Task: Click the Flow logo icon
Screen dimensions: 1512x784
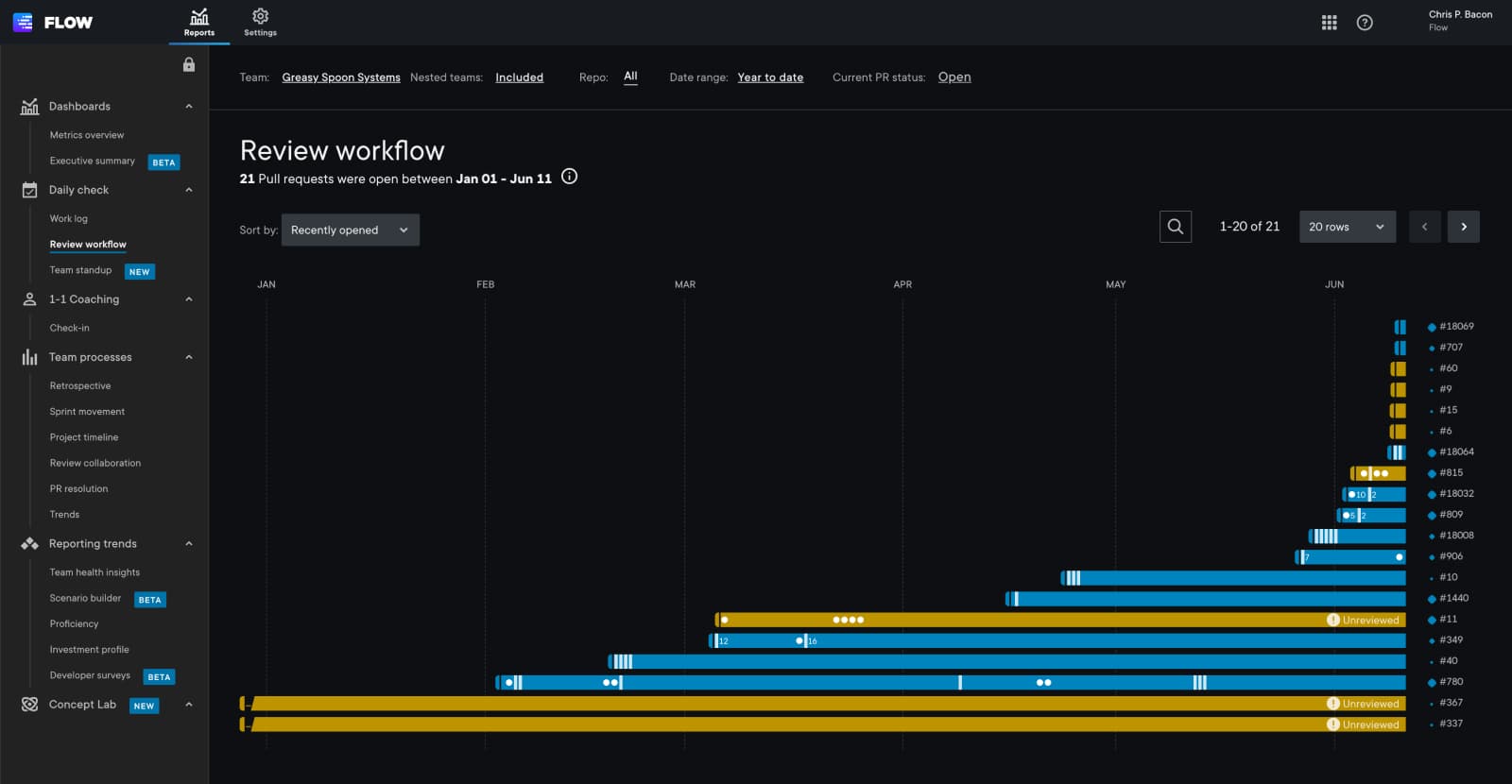Action: 23,22
